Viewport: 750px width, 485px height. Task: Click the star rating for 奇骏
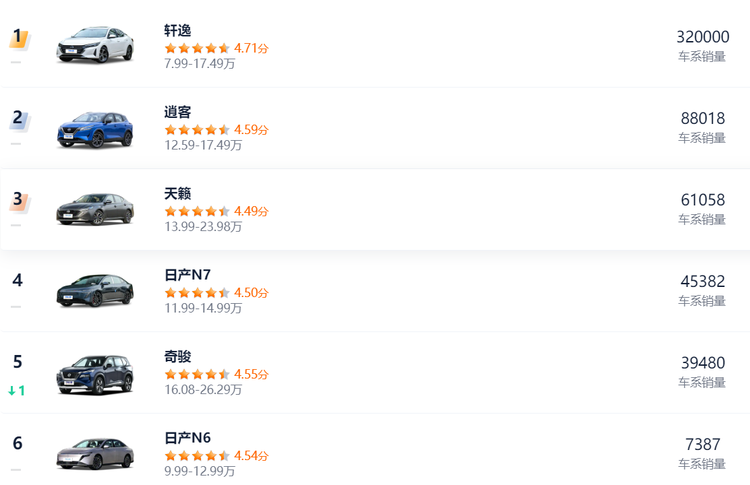197,374
